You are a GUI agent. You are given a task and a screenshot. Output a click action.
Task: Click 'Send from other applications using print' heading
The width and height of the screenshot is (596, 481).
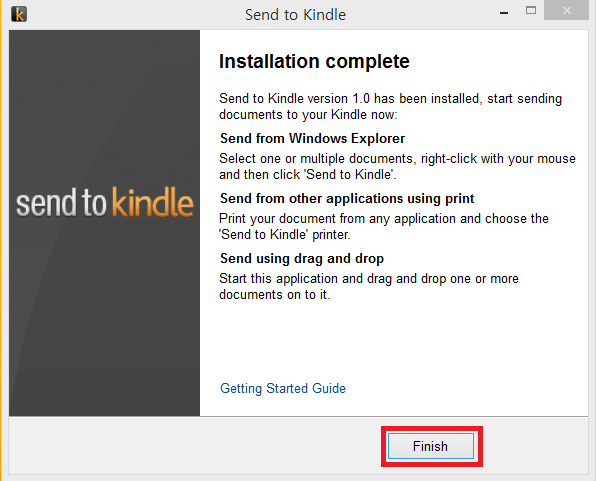(347, 198)
